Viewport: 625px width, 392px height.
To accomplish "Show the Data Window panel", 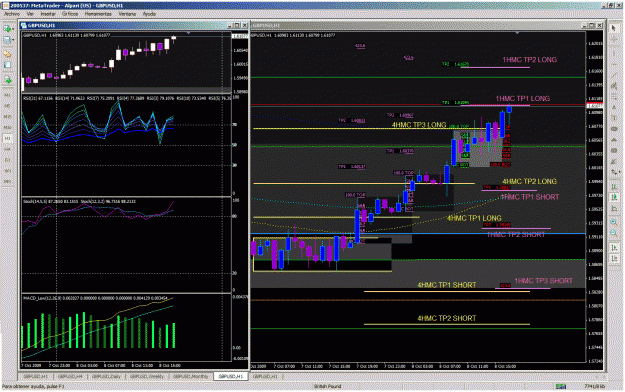I will [7, 65].
